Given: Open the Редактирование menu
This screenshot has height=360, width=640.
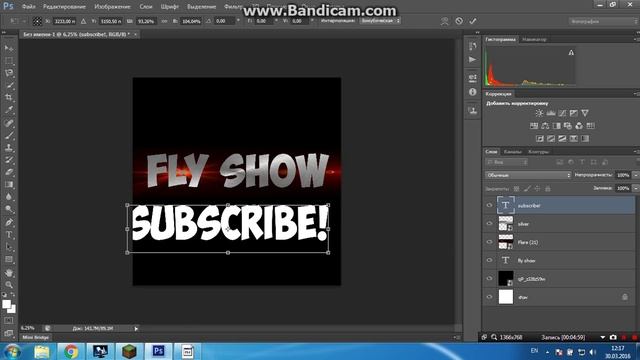Looking at the screenshot, I should 64,7.
